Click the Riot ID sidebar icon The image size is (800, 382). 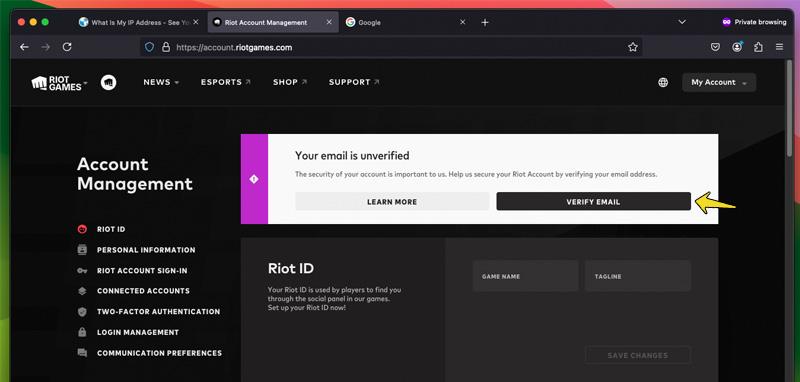point(82,229)
